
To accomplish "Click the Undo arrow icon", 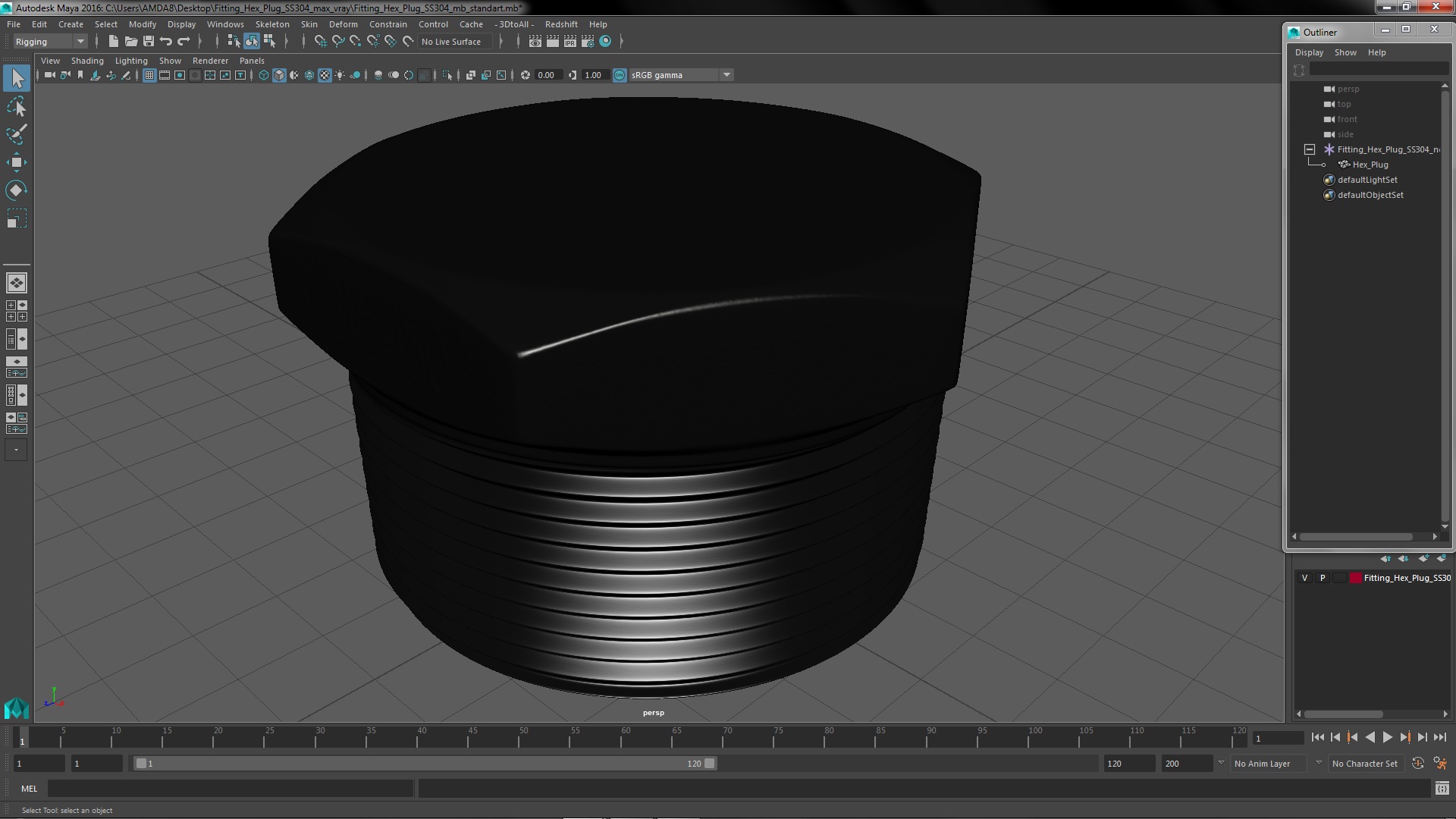I will [x=166, y=42].
